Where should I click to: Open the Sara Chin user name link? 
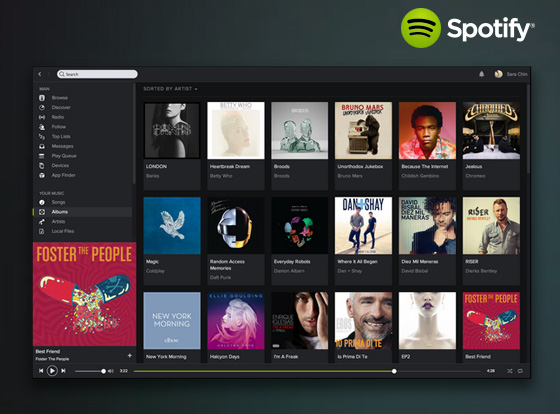coord(517,74)
